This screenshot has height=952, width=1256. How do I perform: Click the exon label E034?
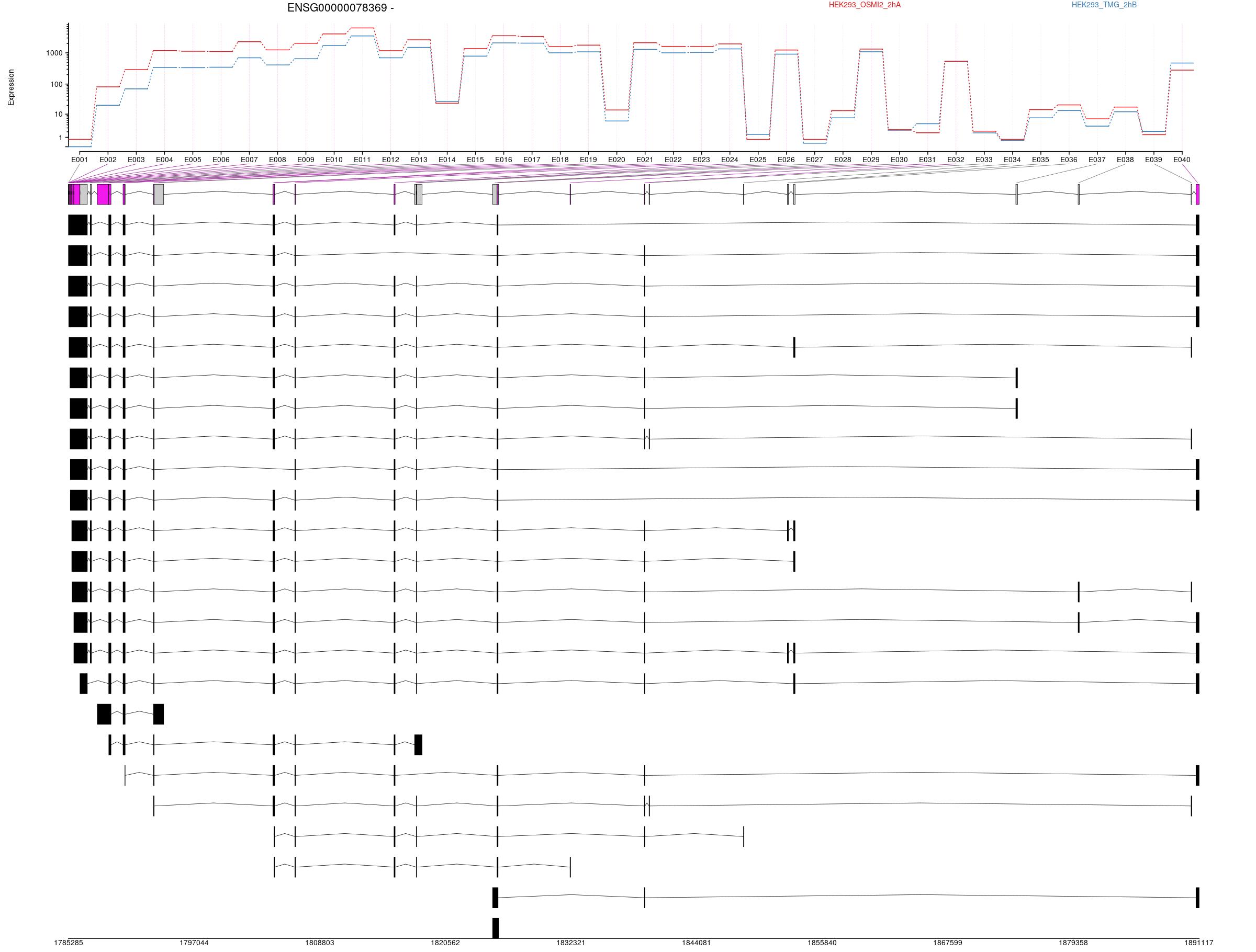tap(1013, 160)
